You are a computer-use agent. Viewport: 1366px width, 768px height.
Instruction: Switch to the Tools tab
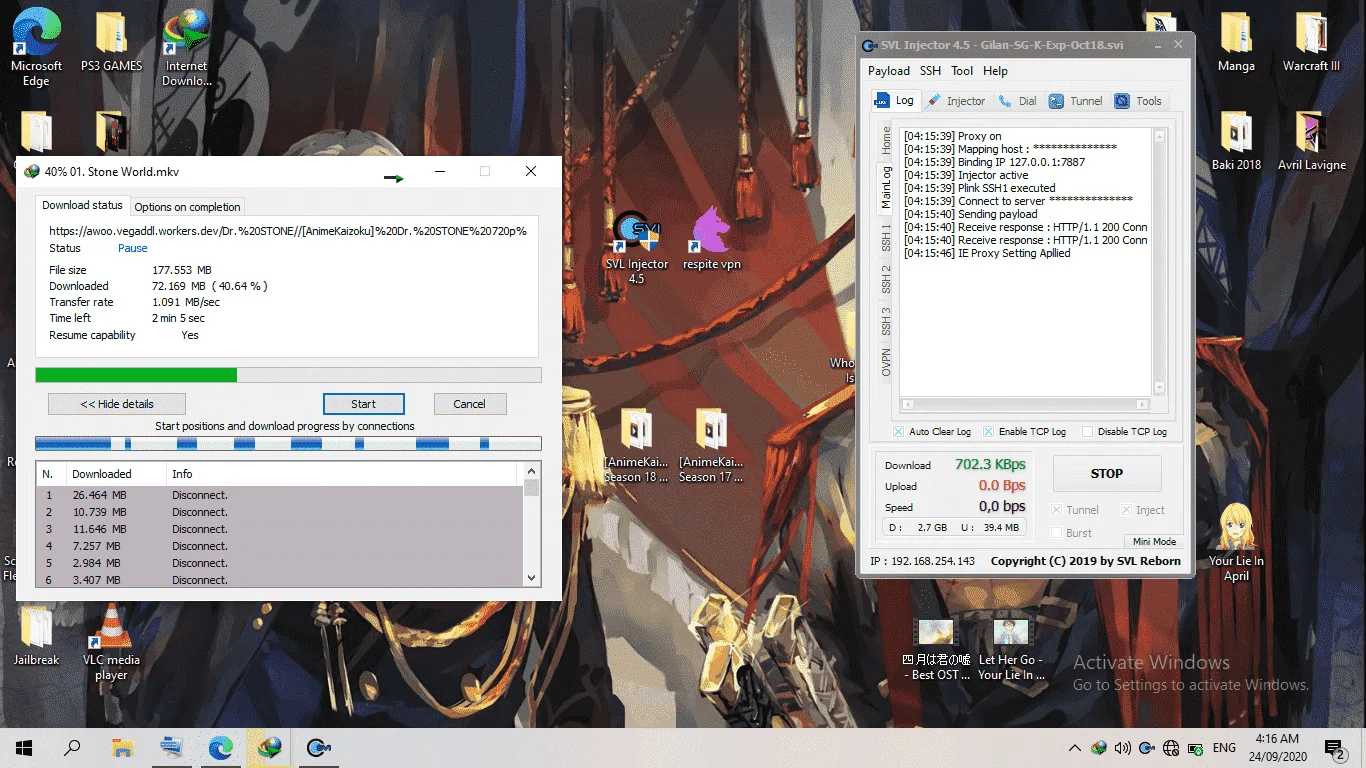coord(1138,101)
